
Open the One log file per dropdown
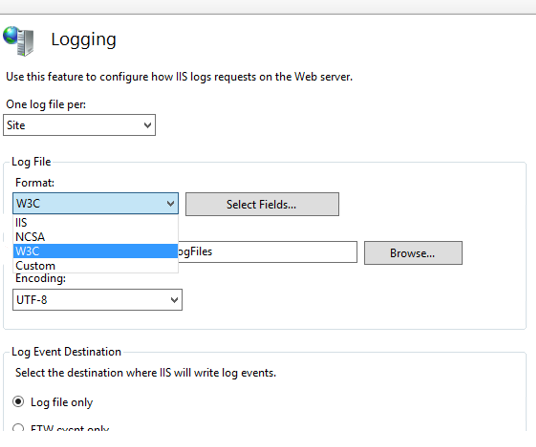click(79, 125)
